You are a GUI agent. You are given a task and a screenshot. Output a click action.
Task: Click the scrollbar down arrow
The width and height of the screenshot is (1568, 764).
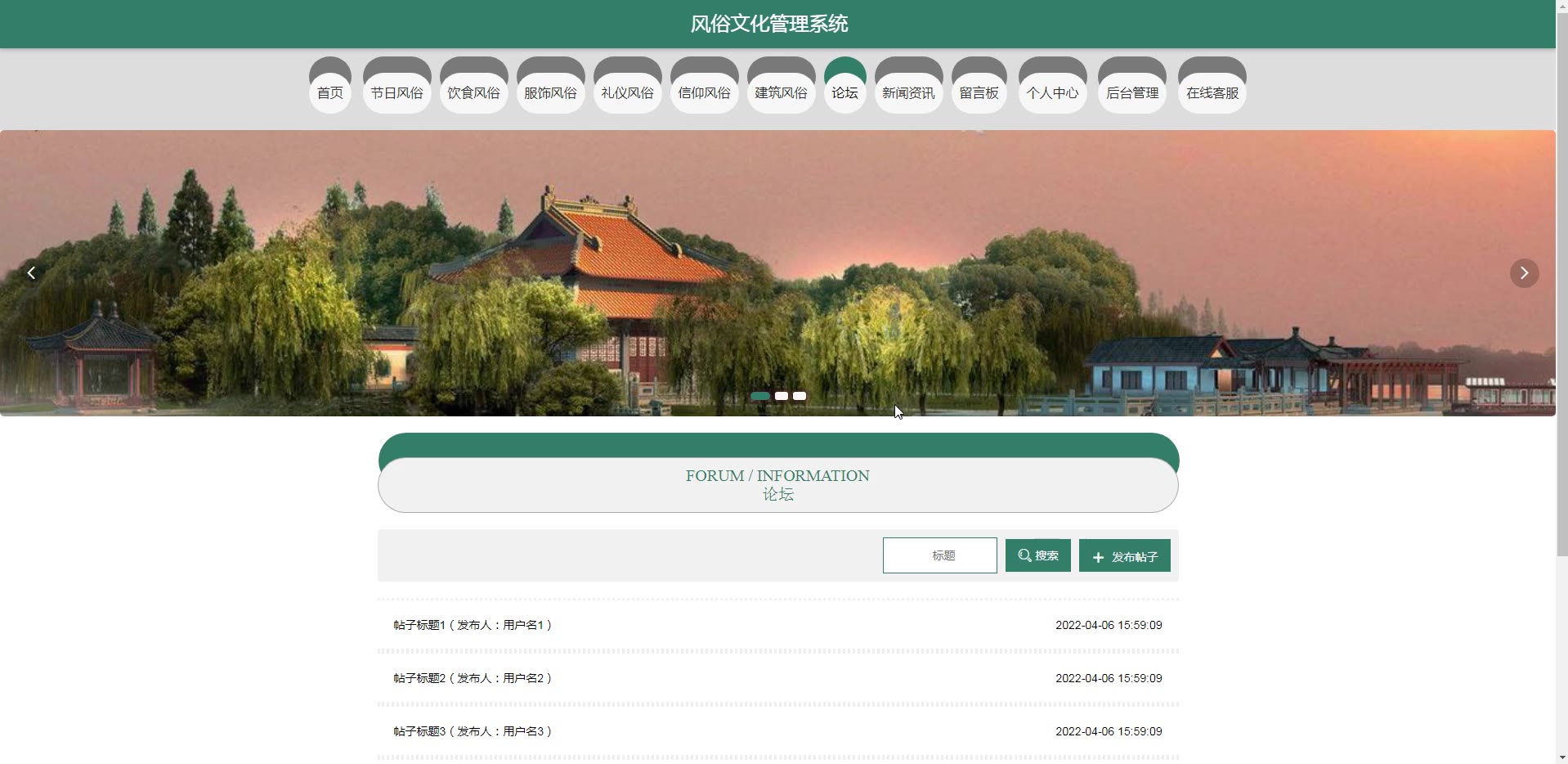[1561, 757]
